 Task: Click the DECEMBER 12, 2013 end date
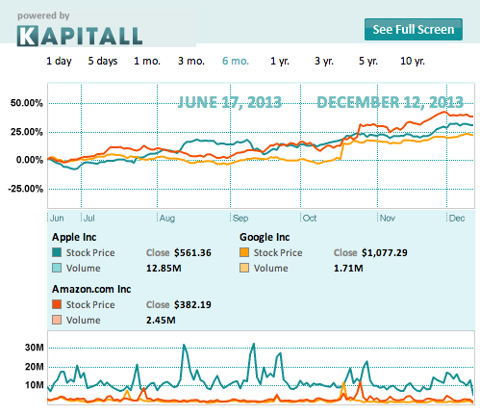(390, 102)
